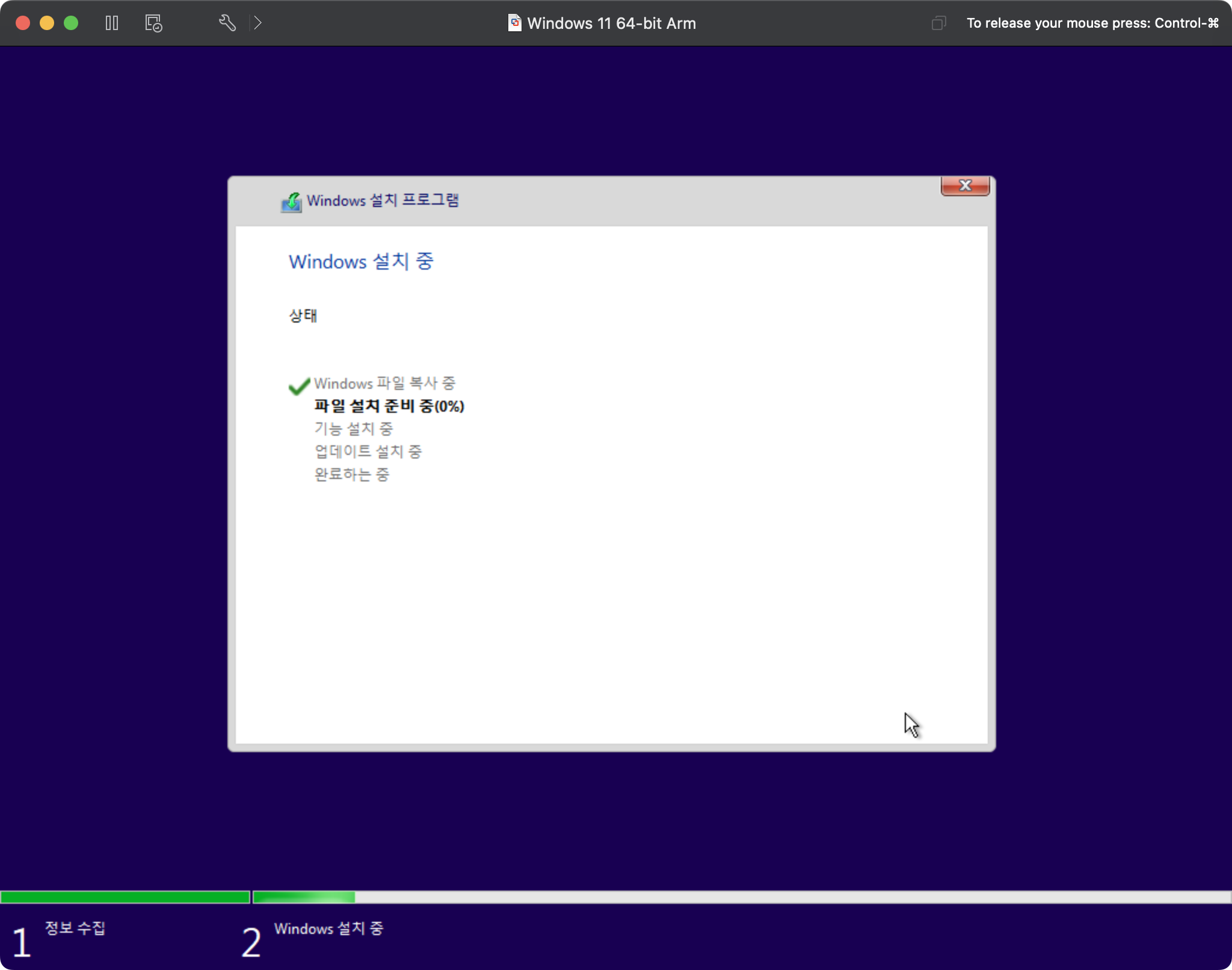The width and height of the screenshot is (1232, 970).
Task: Click the Windows 11 64-bit Arm document icon
Action: tap(514, 23)
